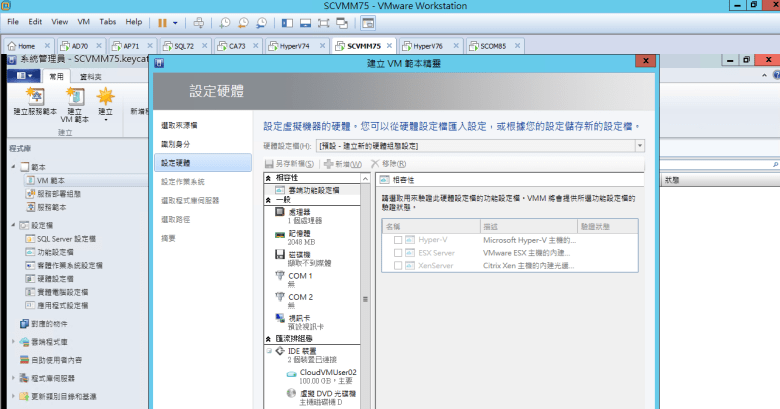Click the 建立 VM 範本 ribbon icon
Screen dimensions: 780x409
point(75,104)
